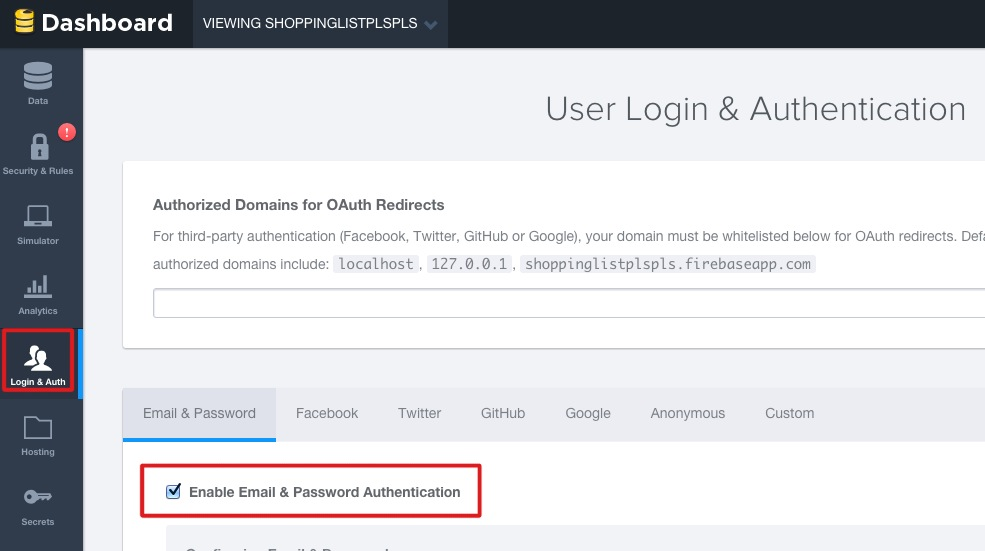The height and width of the screenshot is (551, 985).
Task: Switch to the Email & Password tab
Action: pos(199,414)
